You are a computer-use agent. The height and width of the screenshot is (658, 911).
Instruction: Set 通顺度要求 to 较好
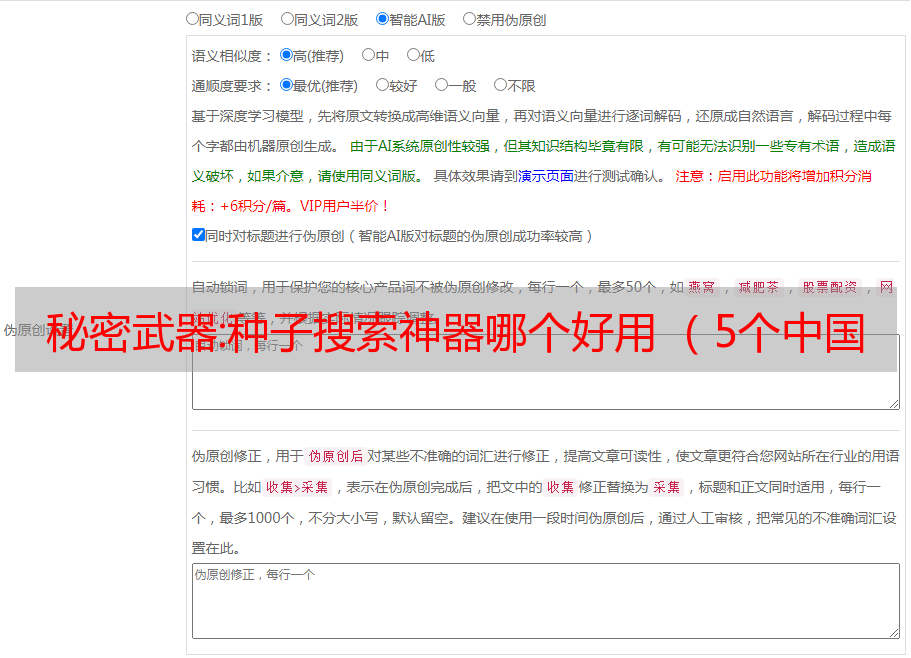coord(382,85)
